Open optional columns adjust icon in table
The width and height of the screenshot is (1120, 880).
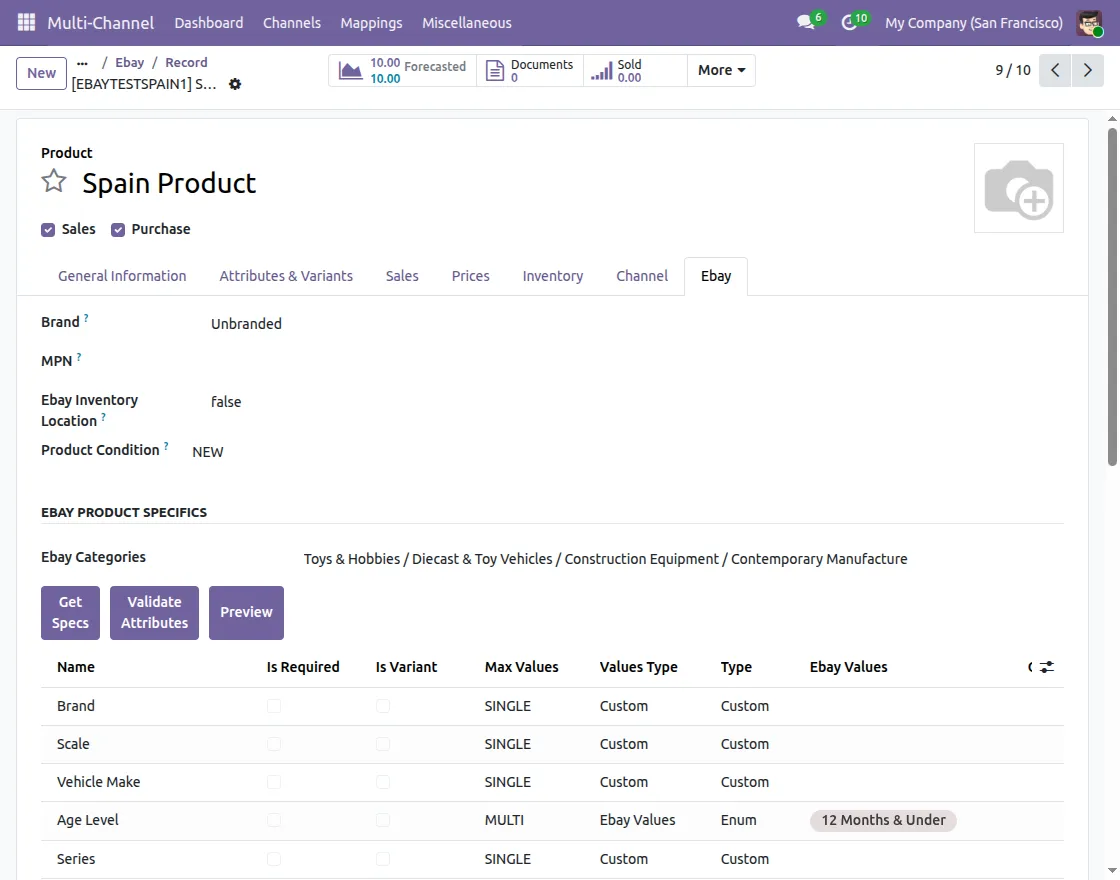click(1046, 667)
